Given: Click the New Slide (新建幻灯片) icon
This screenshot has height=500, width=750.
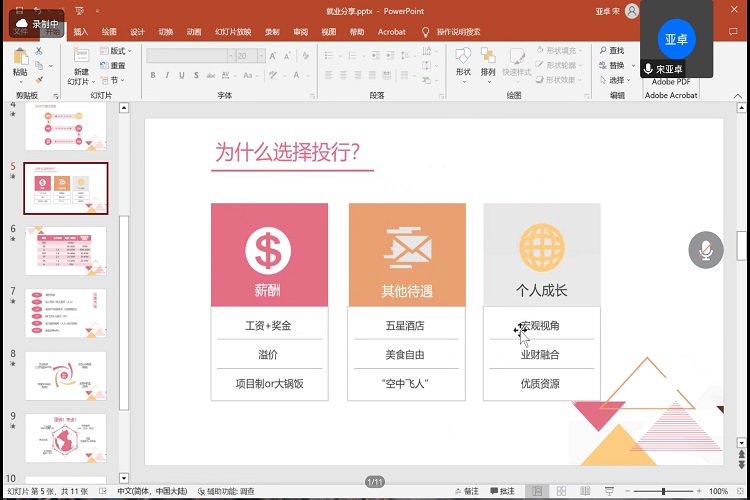Looking at the screenshot, I should 80,58.
